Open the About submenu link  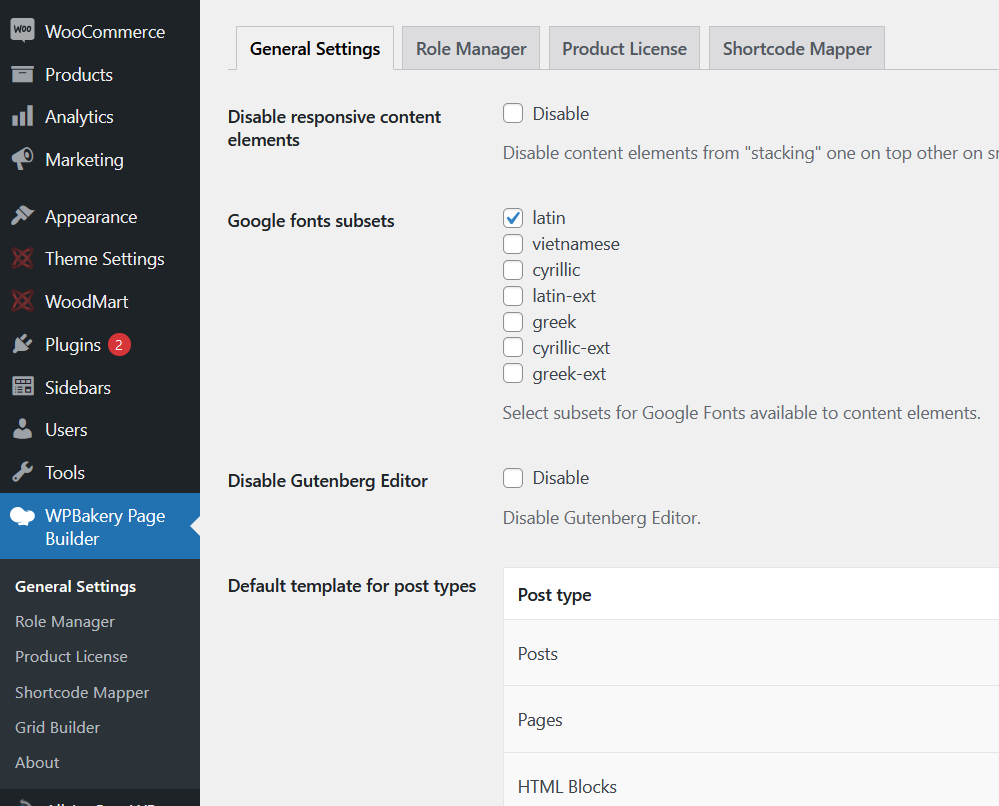point(38,762)
